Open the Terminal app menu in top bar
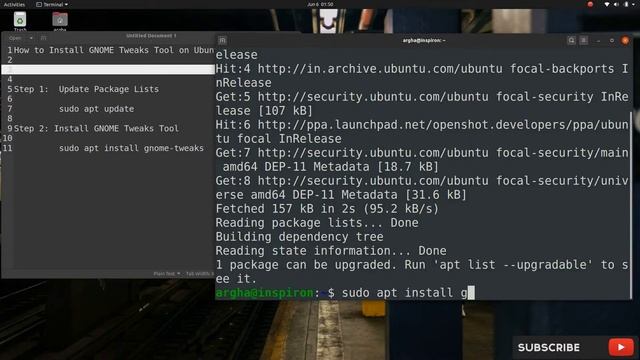 click(x=52, y=4)
